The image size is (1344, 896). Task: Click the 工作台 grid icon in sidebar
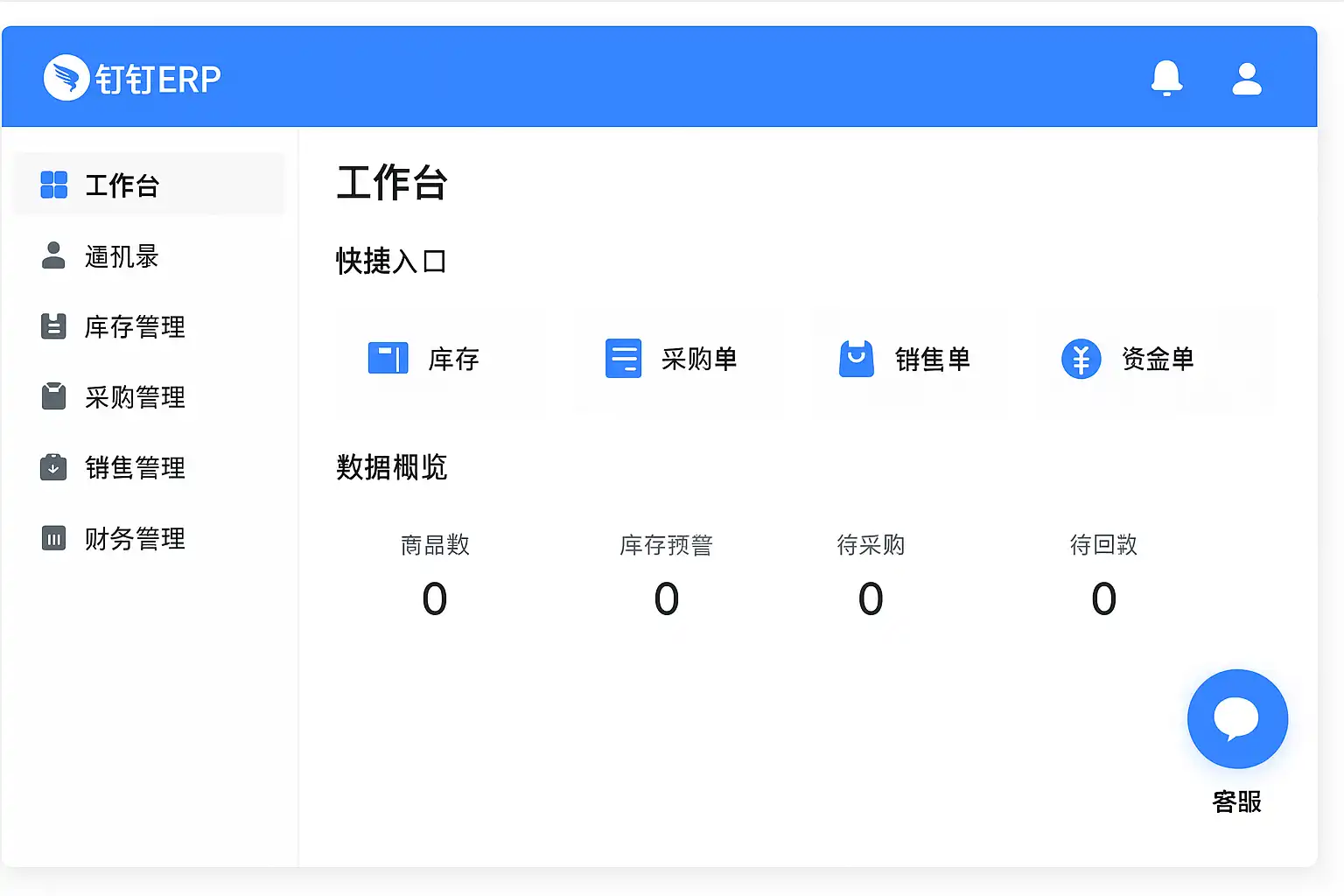[54, 185]
